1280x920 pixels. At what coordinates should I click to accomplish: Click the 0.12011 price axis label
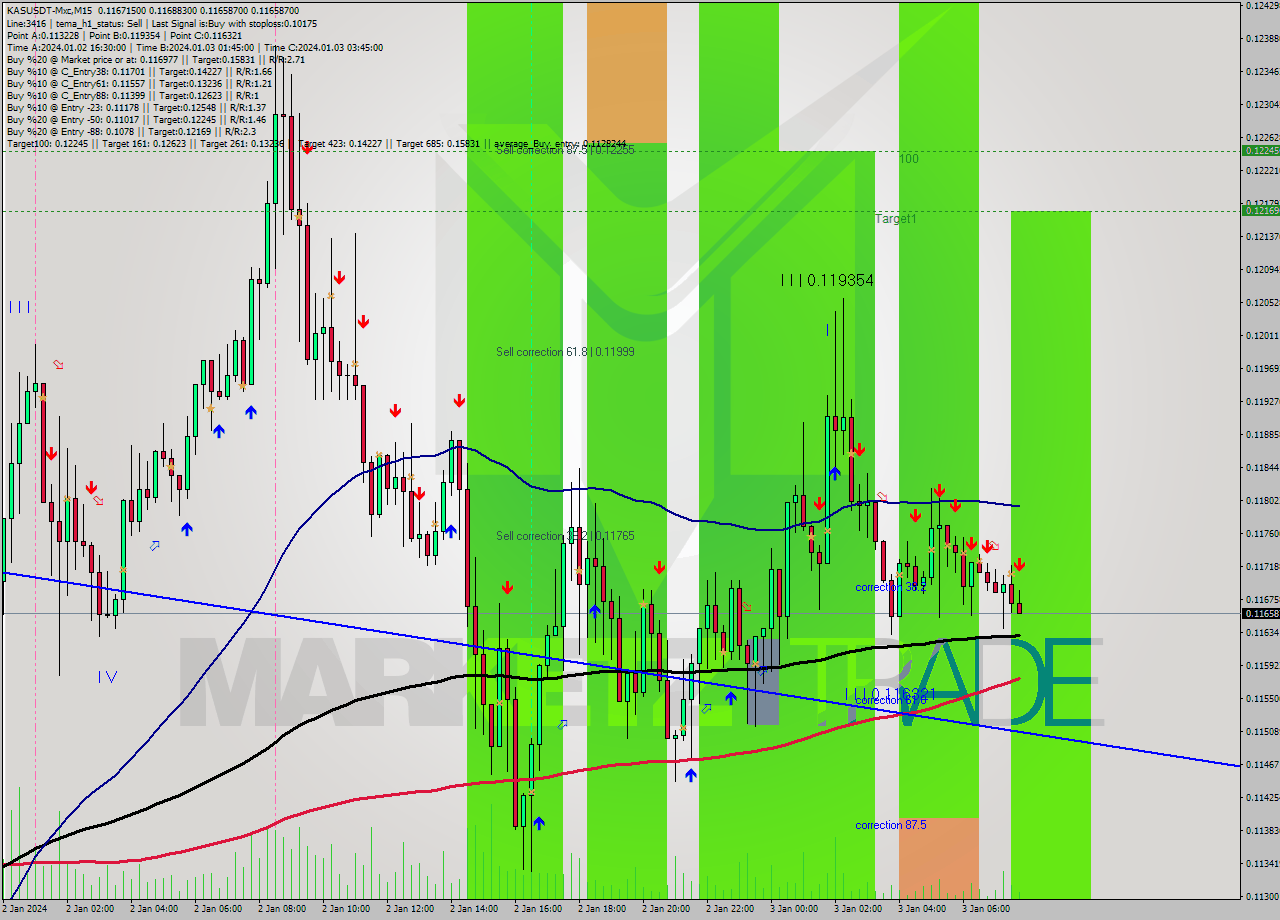click(1262, 335)
